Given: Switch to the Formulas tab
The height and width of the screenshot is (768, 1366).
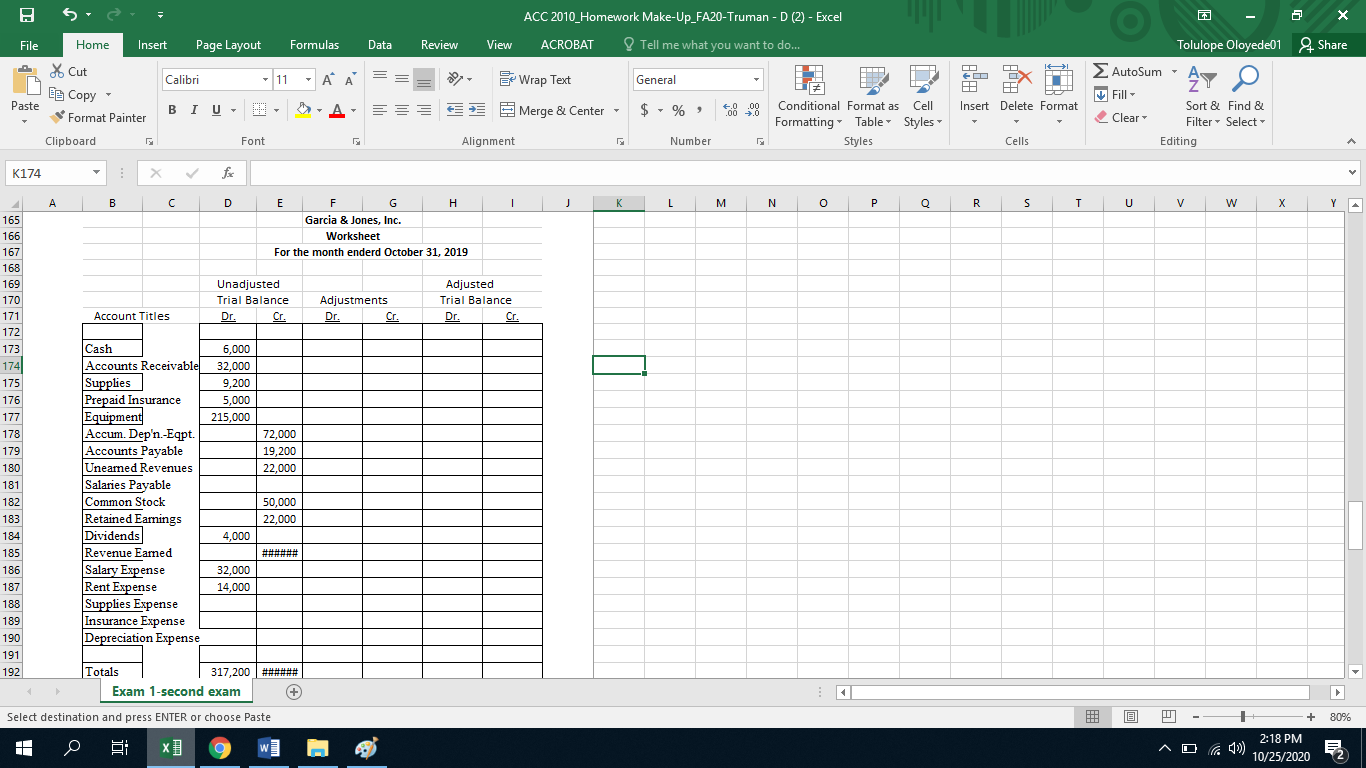Looking at the screenshot, I should click(314, 45).
